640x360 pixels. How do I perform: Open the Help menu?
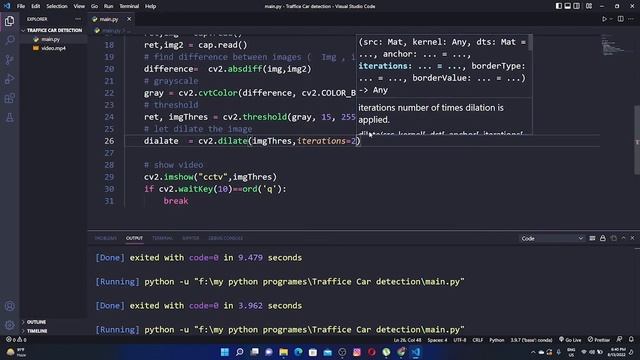(x=150, y=6)
